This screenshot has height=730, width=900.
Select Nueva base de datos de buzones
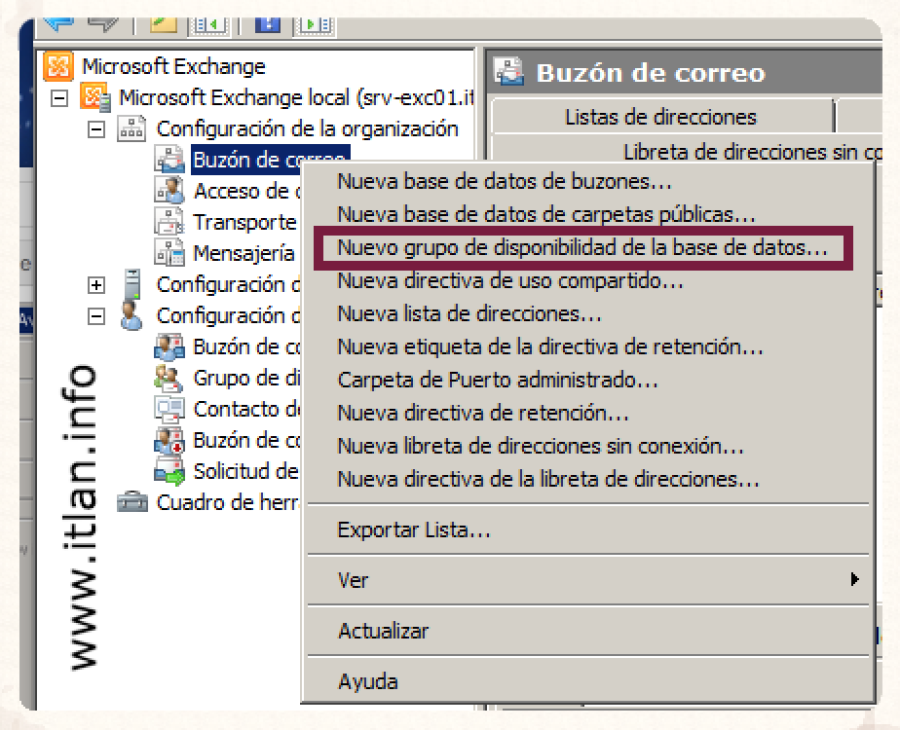504,182
